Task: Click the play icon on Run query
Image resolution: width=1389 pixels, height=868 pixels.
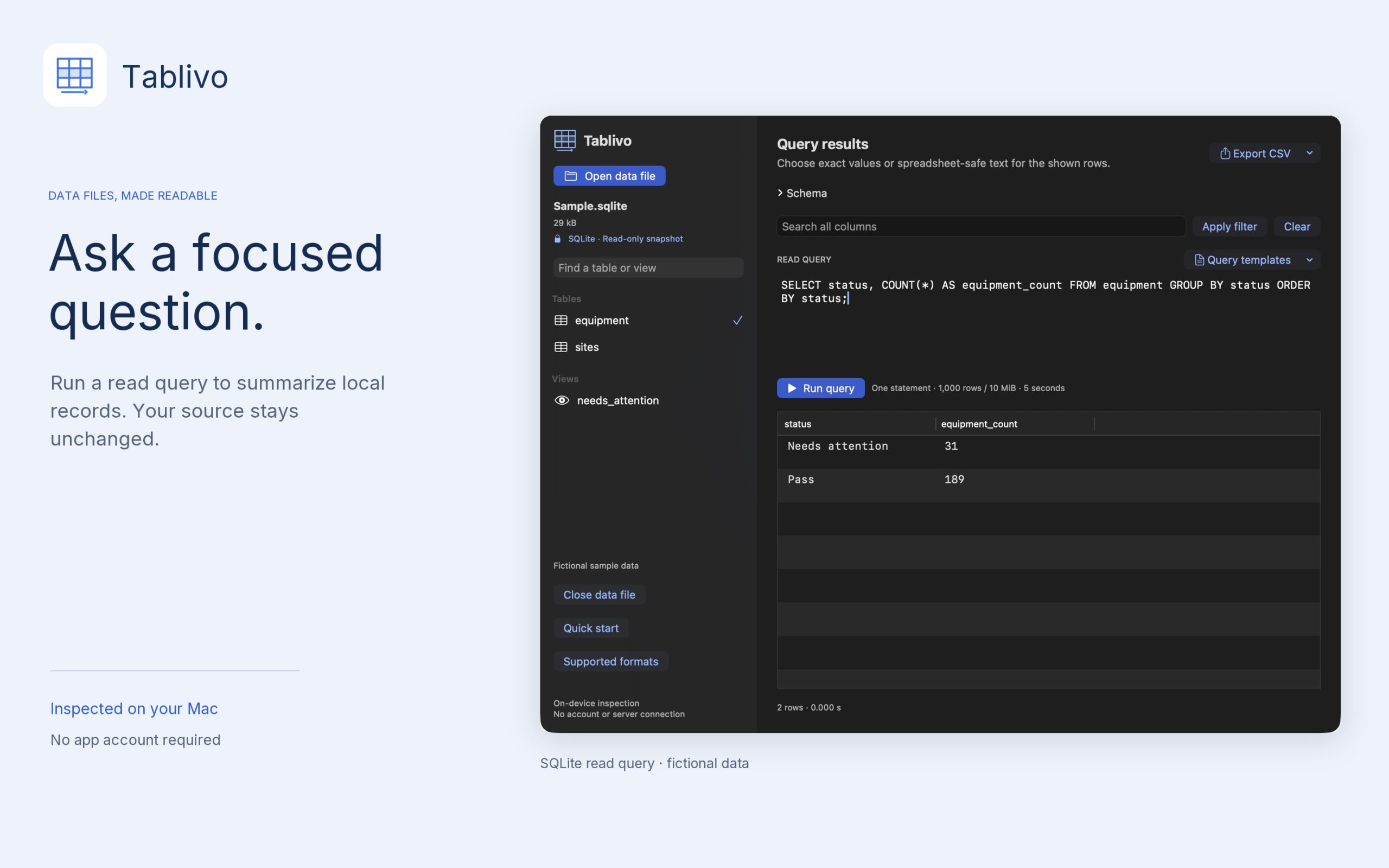Action: (x=792, y=388)
